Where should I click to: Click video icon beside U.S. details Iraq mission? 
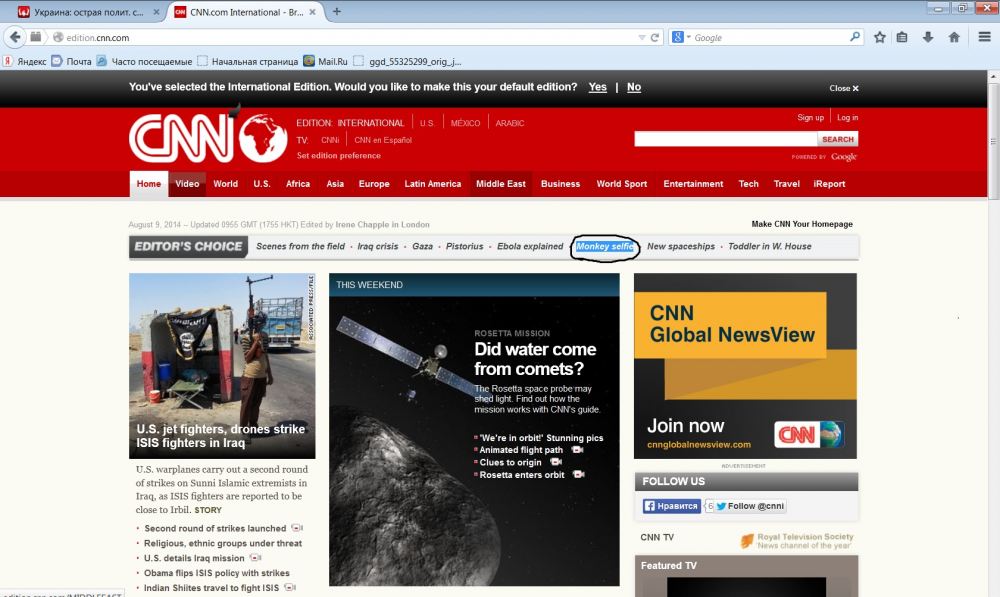pyautogui.click(x=255, y=557)
